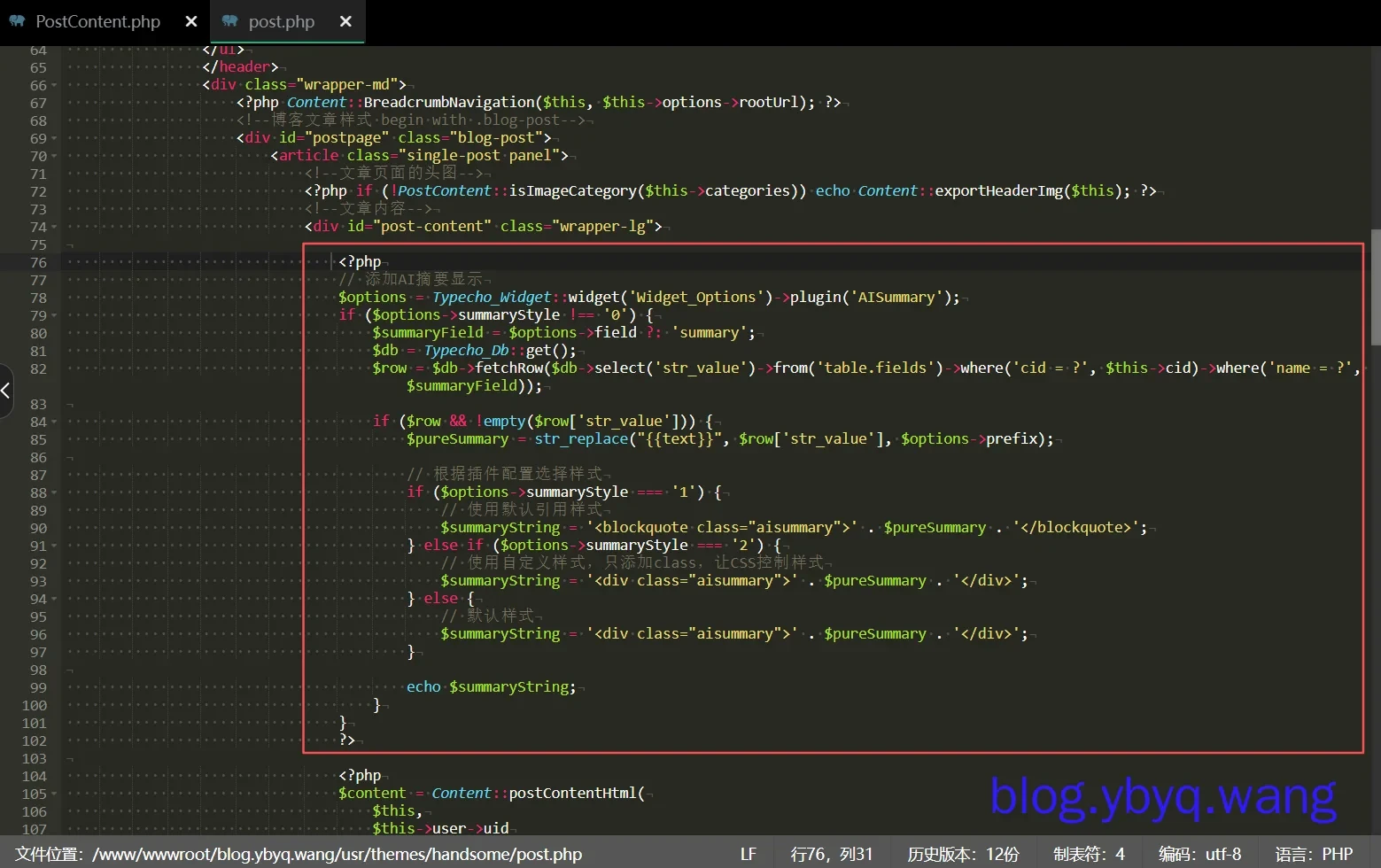Place cursor on '<?php' at line 76

pos(360,262)
